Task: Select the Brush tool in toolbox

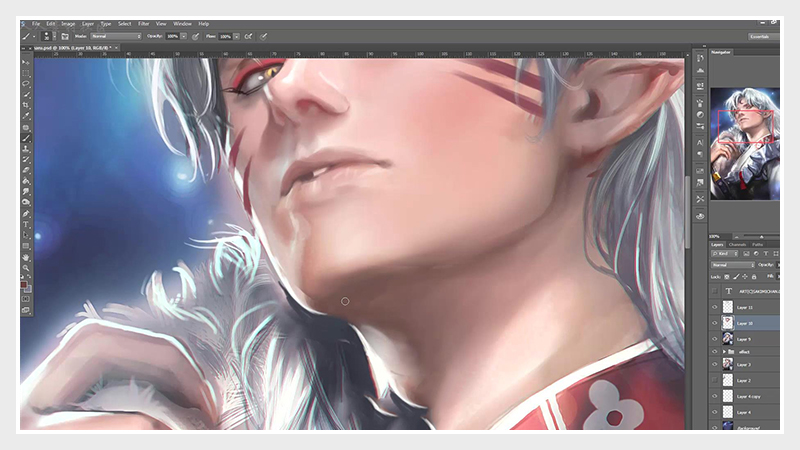Action: (x=26, y=138)
